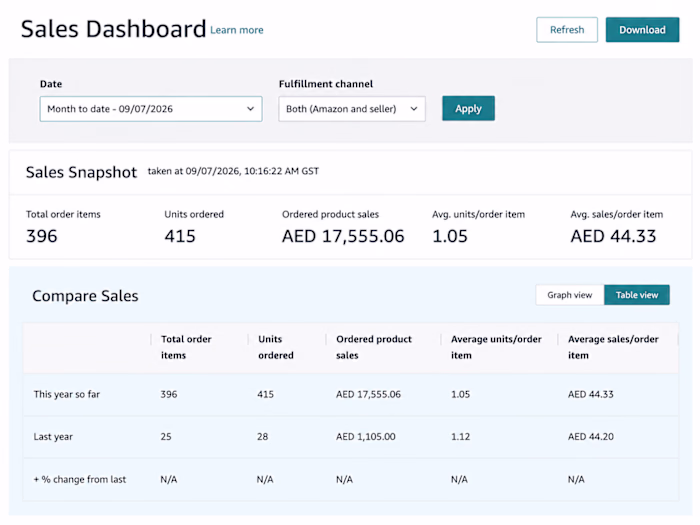Click Last year sales AED 1,105.00
700x525 pixels.
coord(366,437)
